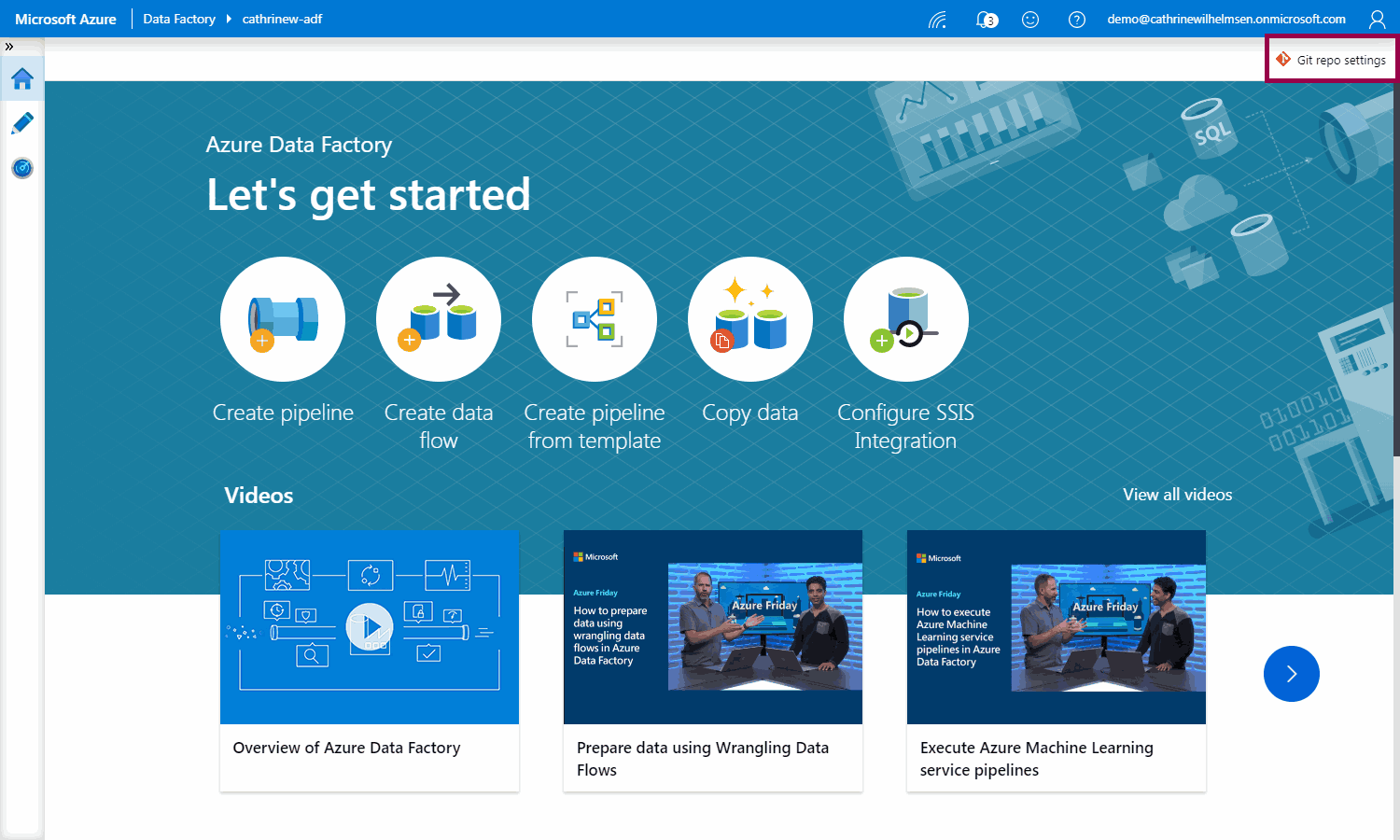Send feedback via smiley icon

point(1030,20)
